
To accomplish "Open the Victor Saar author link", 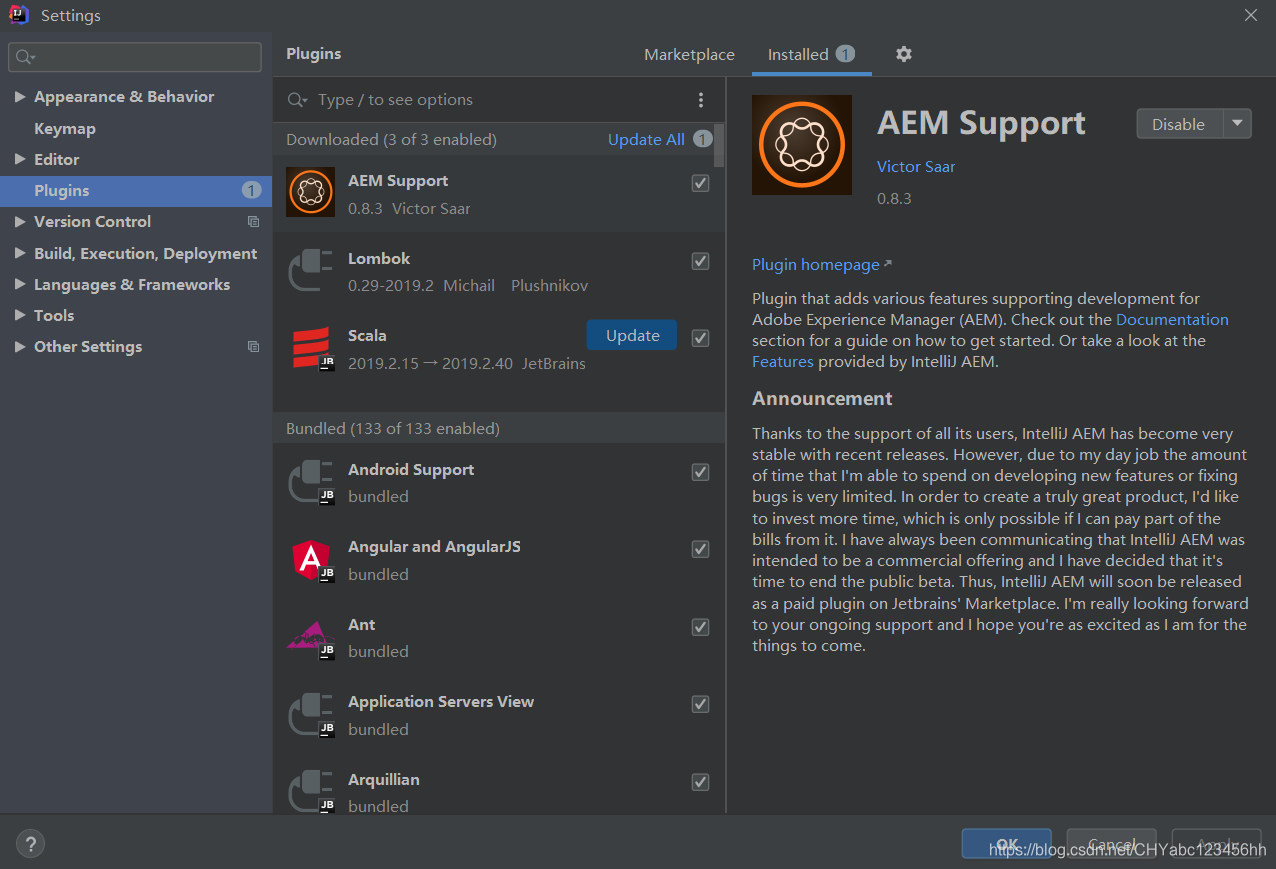I will click(916, 167).
